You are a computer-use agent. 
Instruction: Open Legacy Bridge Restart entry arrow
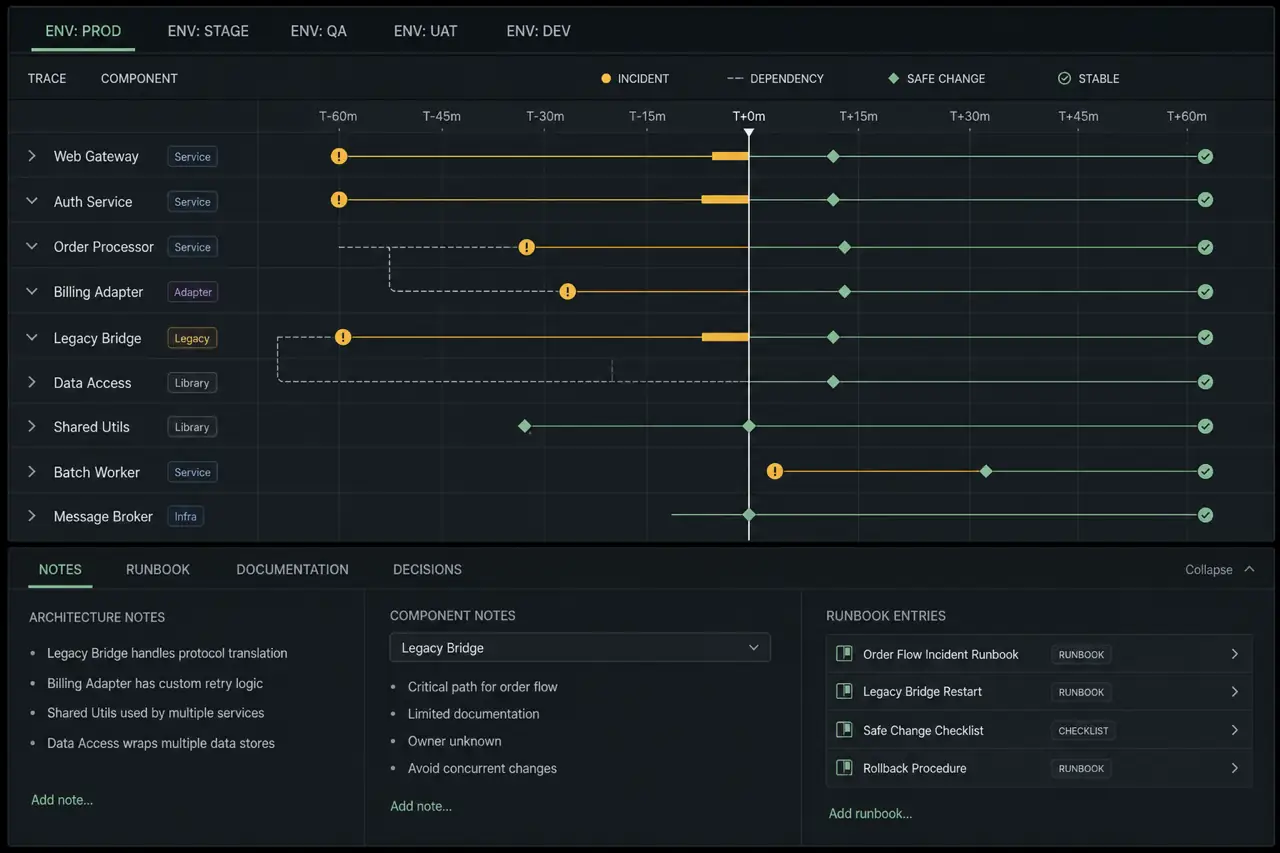(1235, 691)
